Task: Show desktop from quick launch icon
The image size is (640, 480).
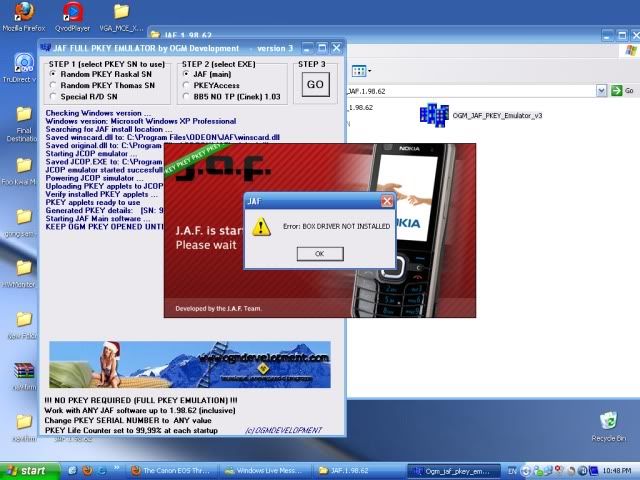Action: (x=73, y=471)
